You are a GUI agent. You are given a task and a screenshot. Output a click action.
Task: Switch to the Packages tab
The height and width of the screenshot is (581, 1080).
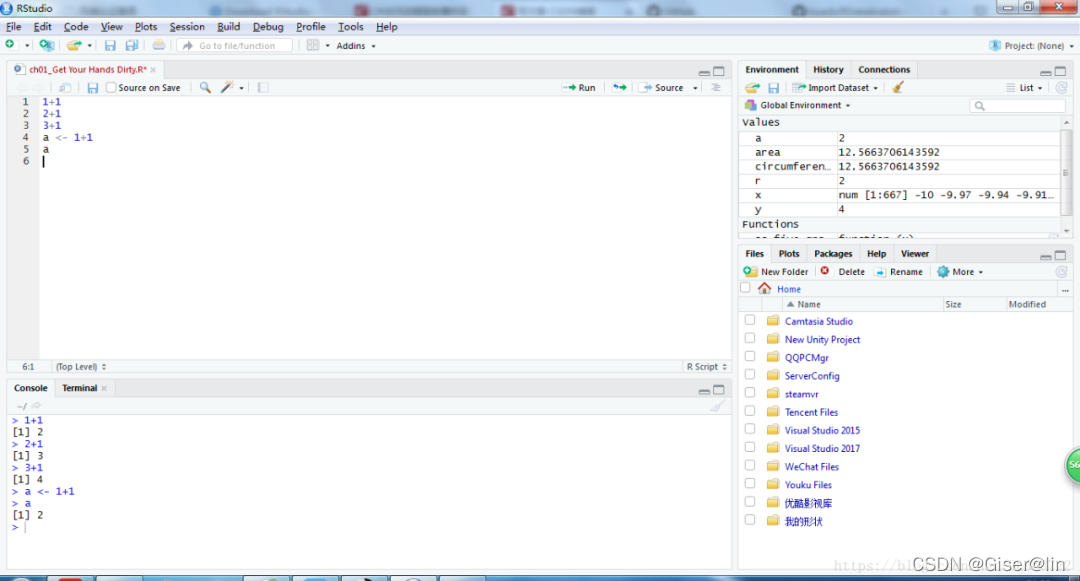tap(833, 254)
